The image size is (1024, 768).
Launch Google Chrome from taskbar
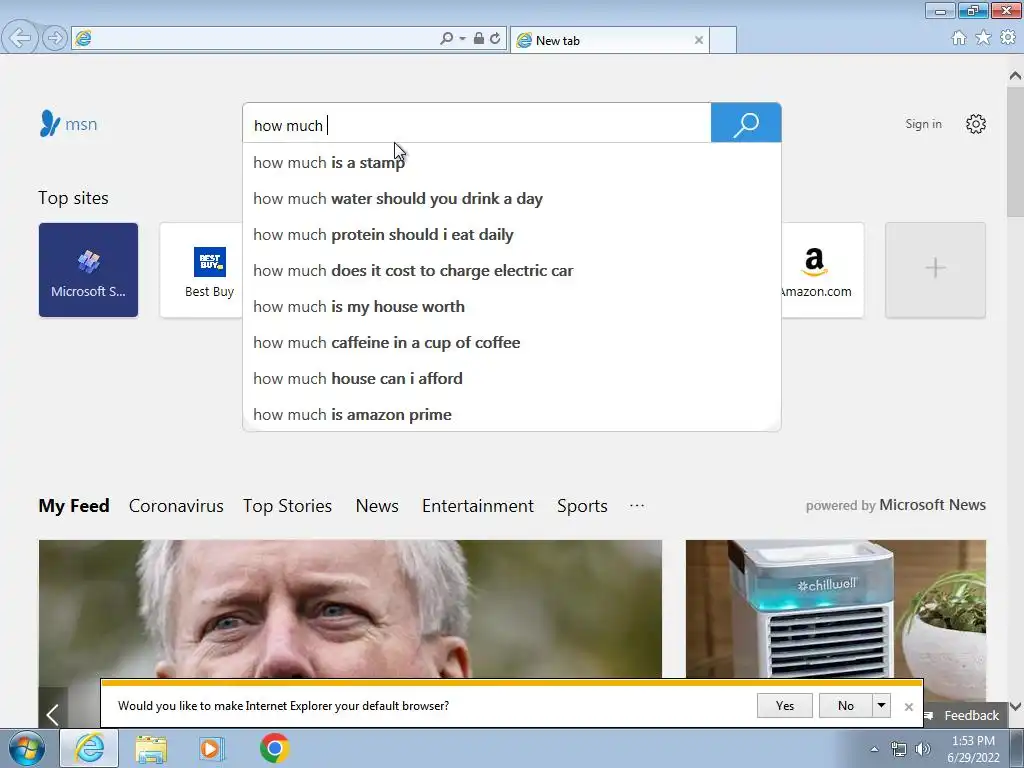coord(274,748)
